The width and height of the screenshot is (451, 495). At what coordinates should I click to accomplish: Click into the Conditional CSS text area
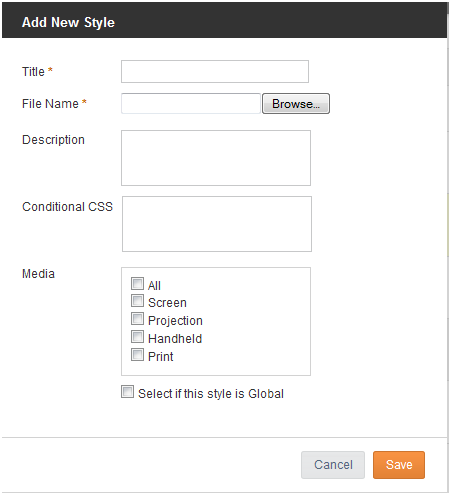217,224
